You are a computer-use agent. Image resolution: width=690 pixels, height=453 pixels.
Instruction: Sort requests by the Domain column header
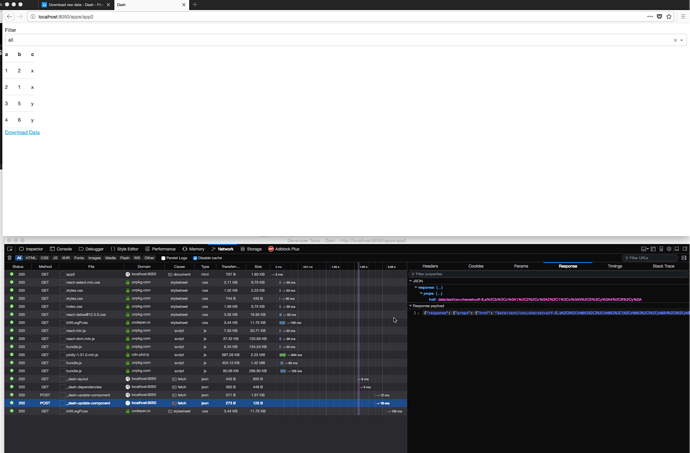pyautogui.click(x=144, y=266)
